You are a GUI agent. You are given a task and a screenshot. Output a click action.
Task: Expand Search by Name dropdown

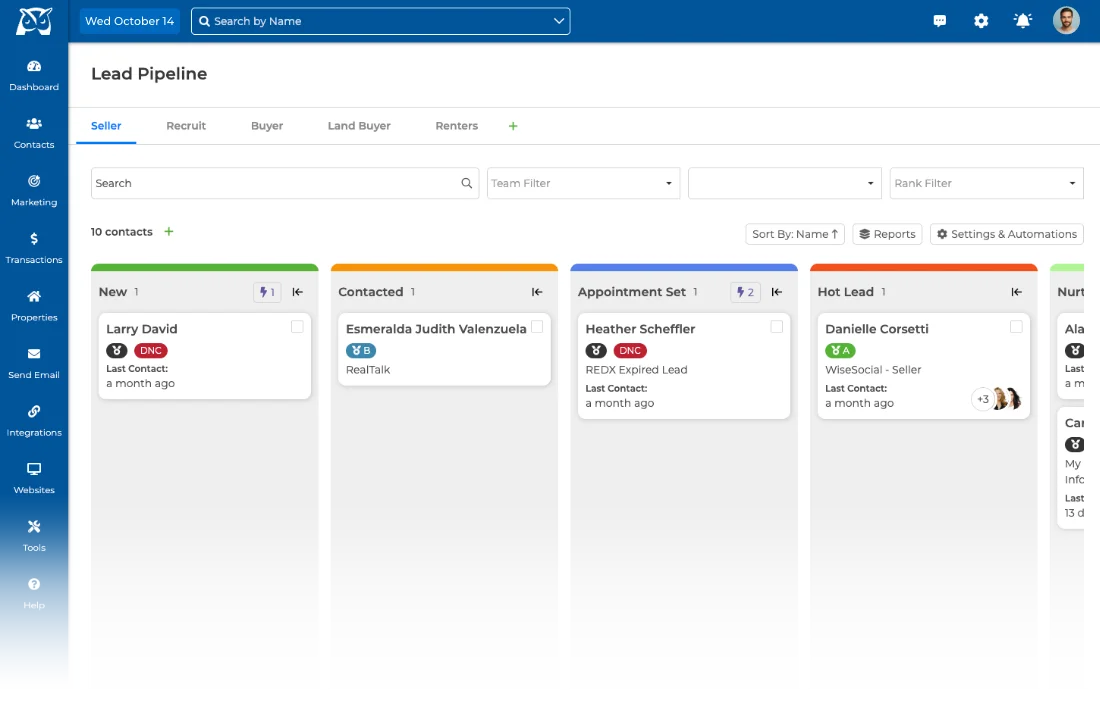click(559, 21)
